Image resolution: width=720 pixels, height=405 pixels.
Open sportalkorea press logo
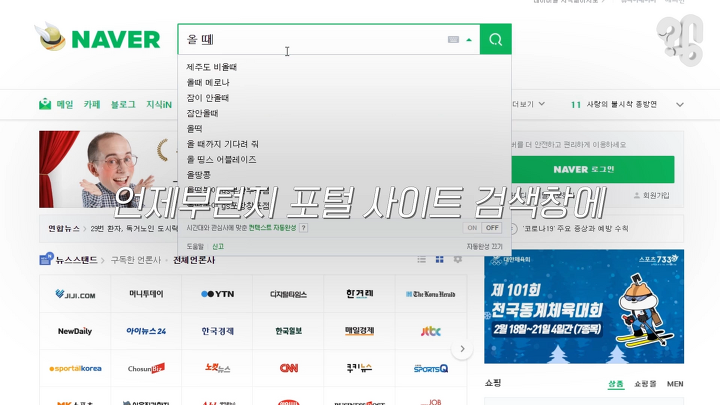pos(75,368)
